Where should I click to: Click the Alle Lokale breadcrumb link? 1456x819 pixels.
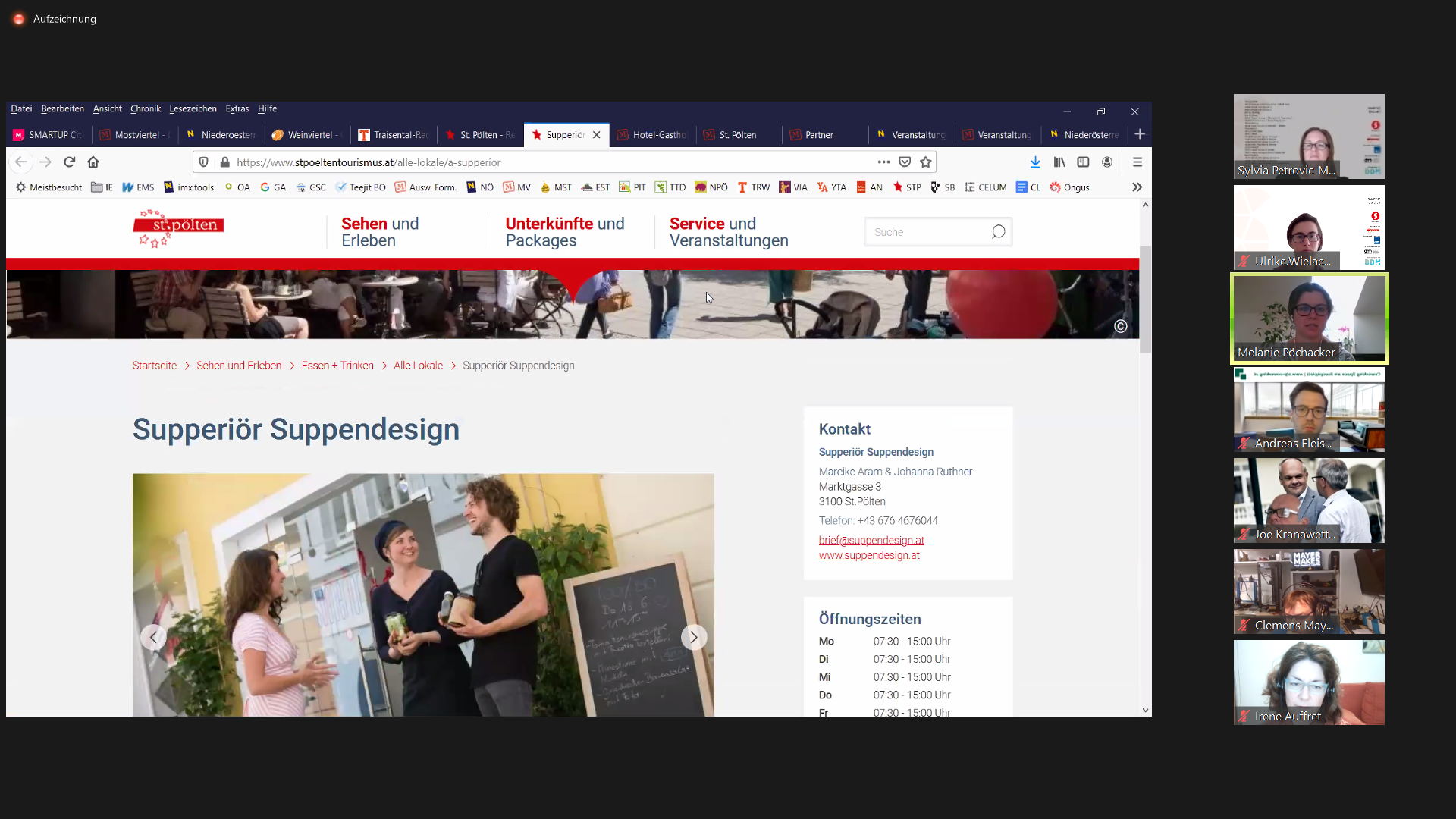point(418,366)
